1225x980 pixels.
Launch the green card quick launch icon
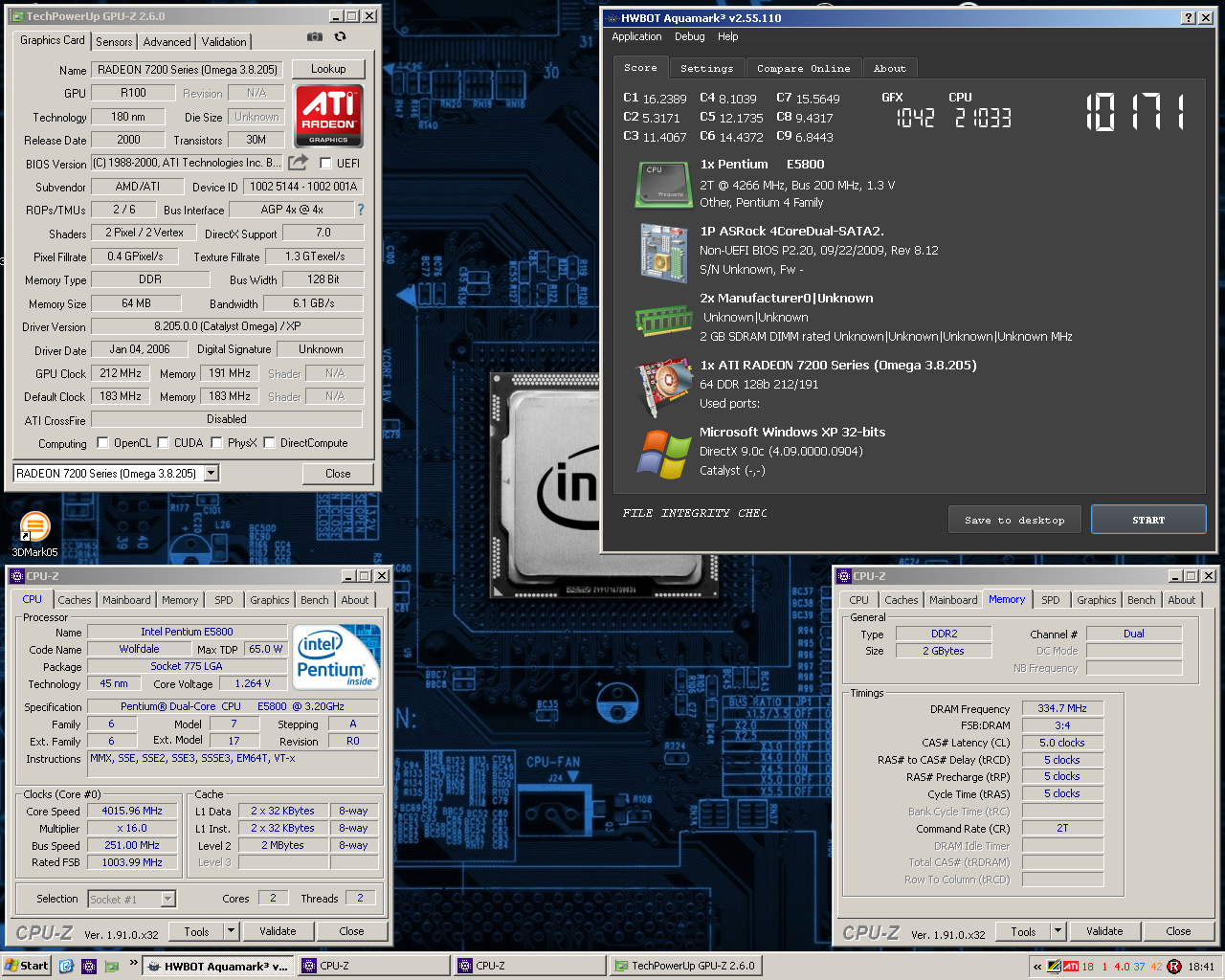tap(112, 966)
